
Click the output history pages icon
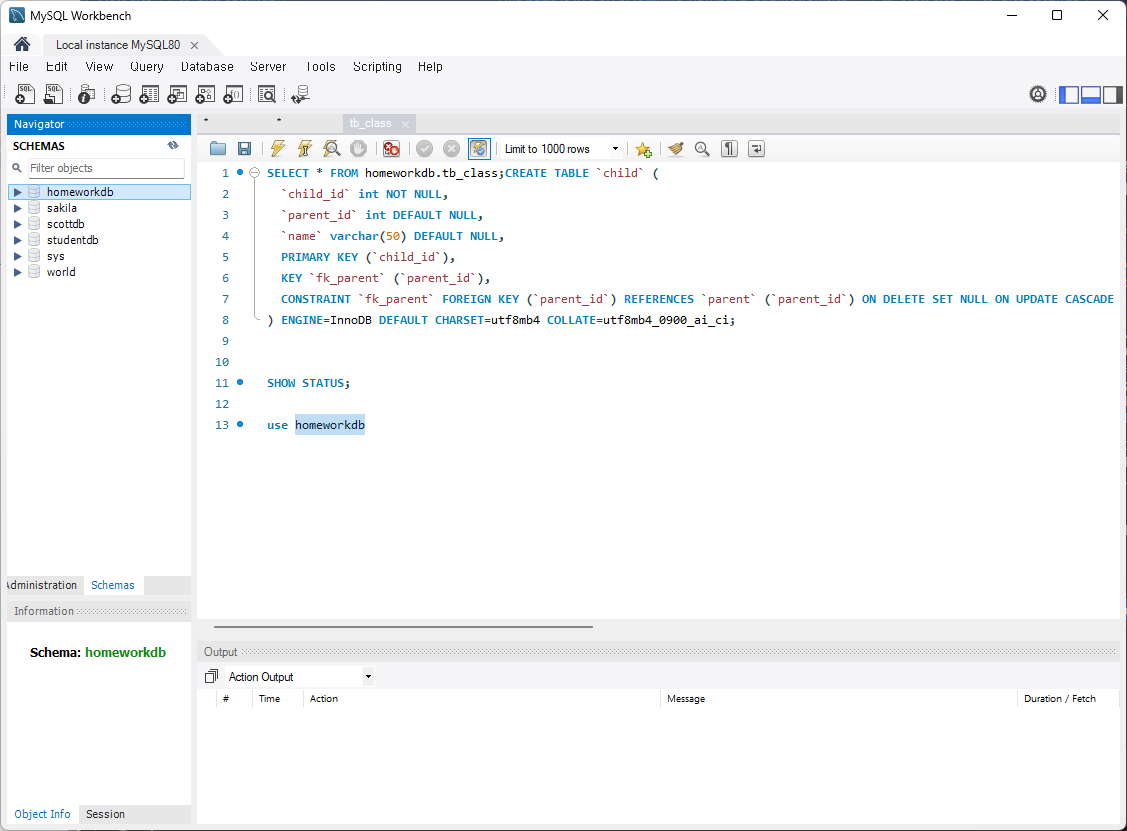pos(211,676)
